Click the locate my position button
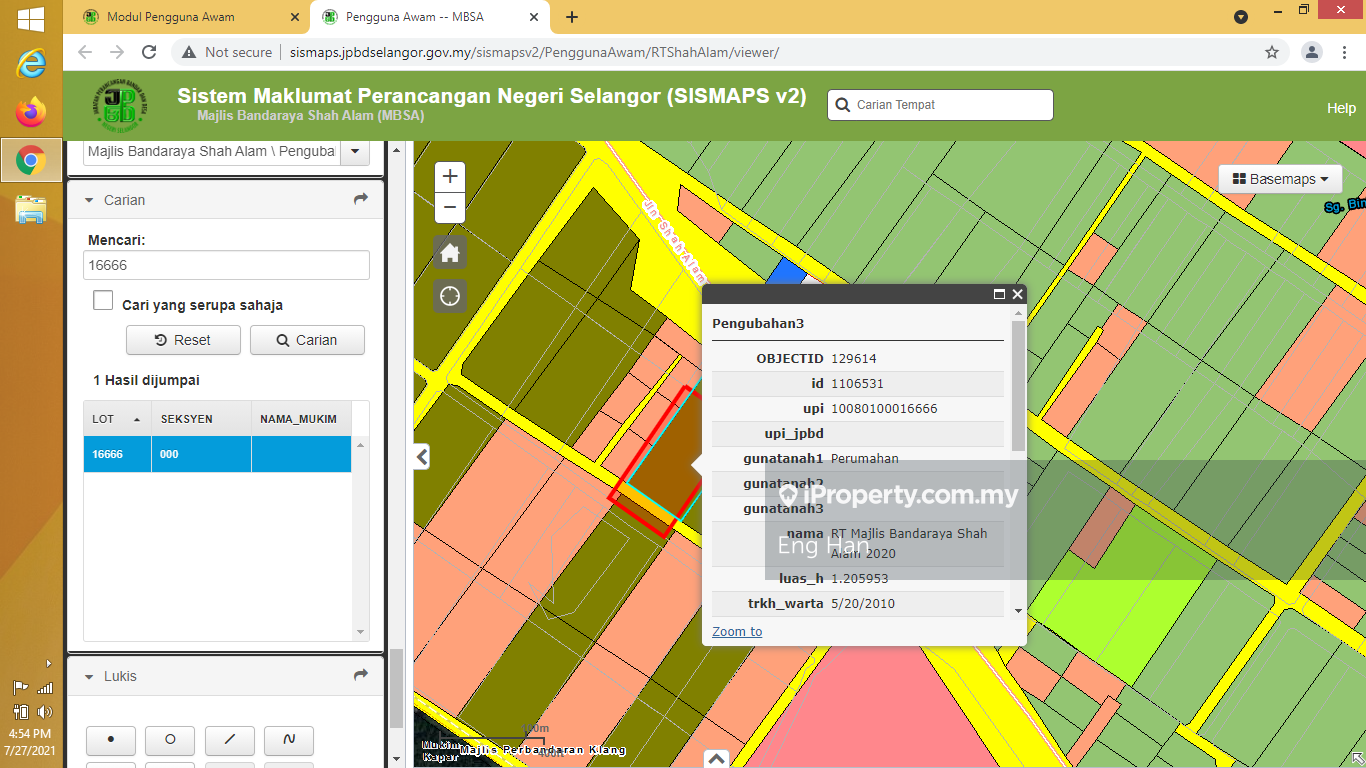 pos(450,296)
